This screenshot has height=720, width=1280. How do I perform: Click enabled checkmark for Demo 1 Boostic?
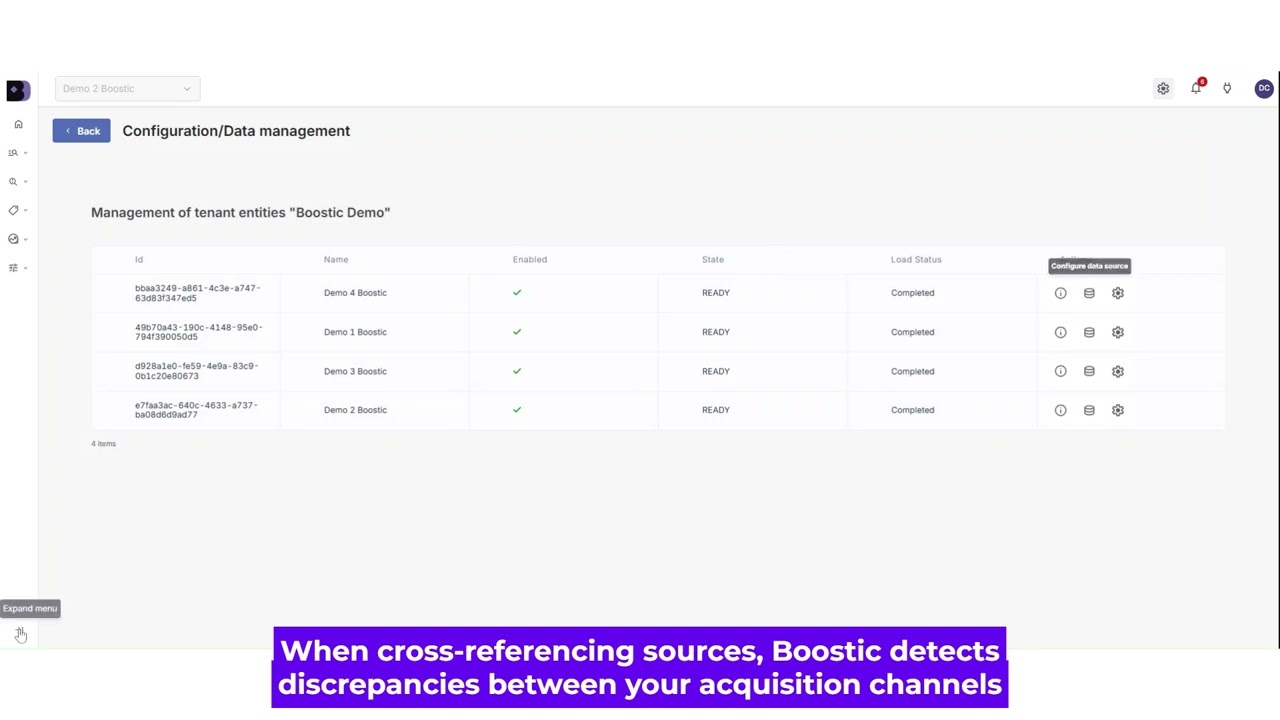[x=517, y=332]
